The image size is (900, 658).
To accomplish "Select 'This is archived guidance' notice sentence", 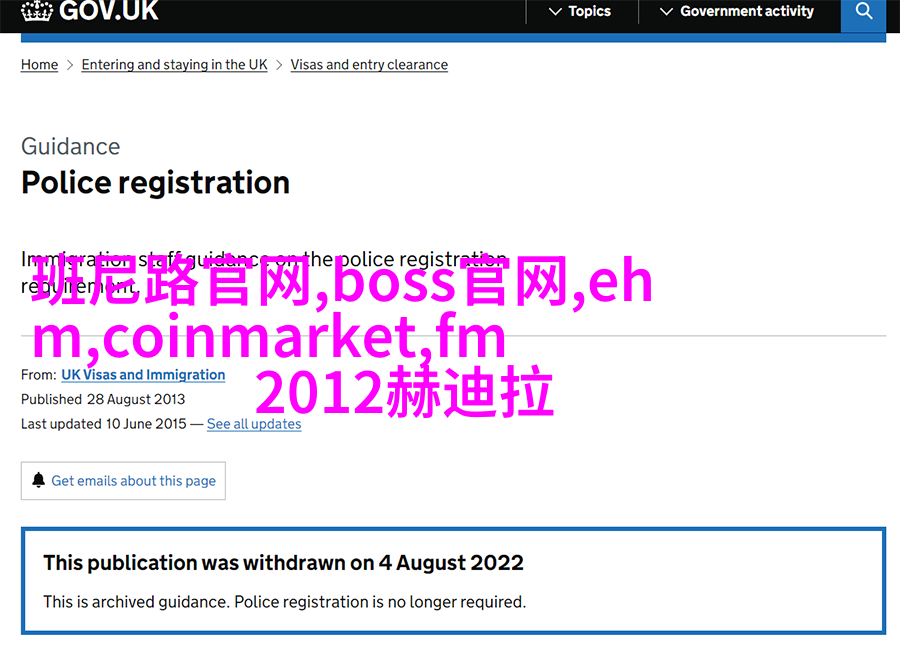I will [x=285, y=602].
